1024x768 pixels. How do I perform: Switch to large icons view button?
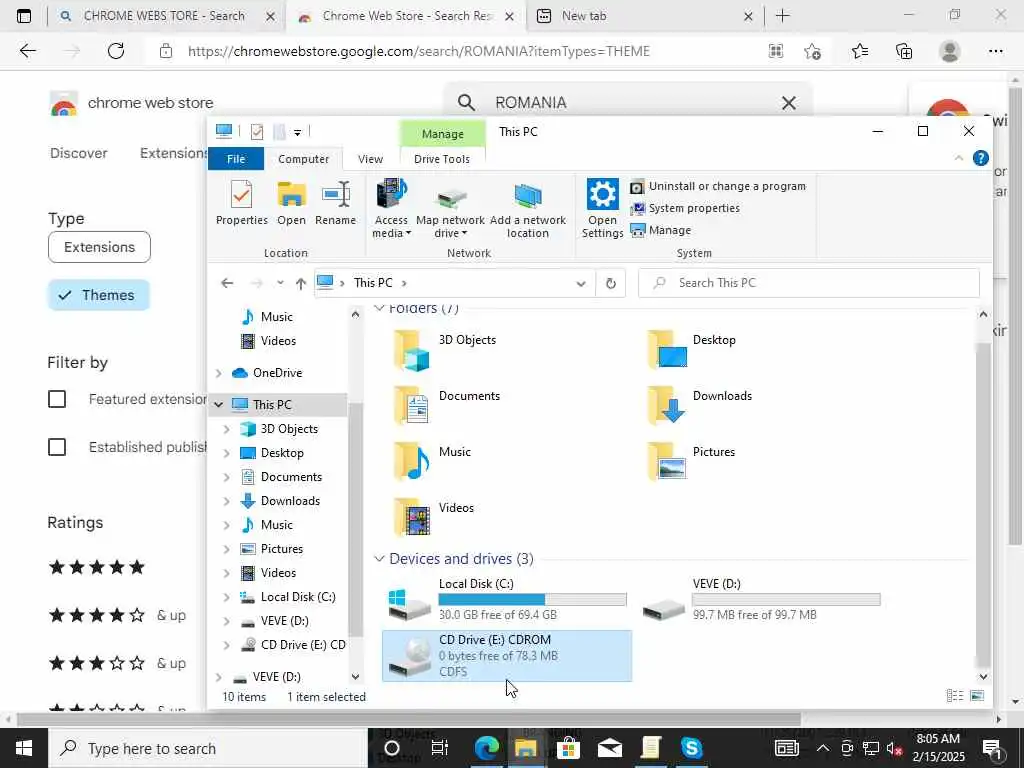pyautogui.click(x=977, y=696)
